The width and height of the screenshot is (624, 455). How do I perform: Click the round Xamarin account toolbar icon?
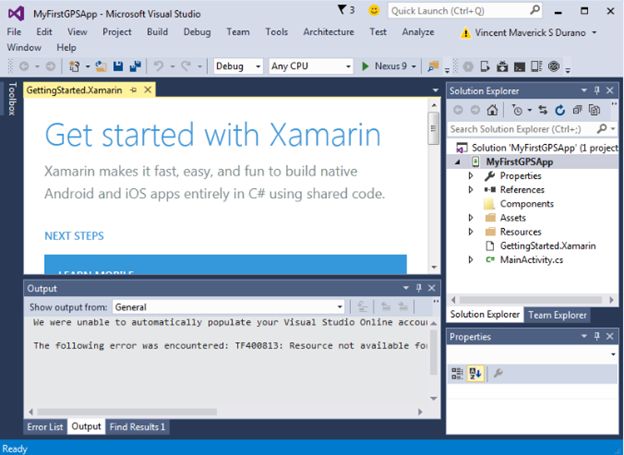coord(554,66)
